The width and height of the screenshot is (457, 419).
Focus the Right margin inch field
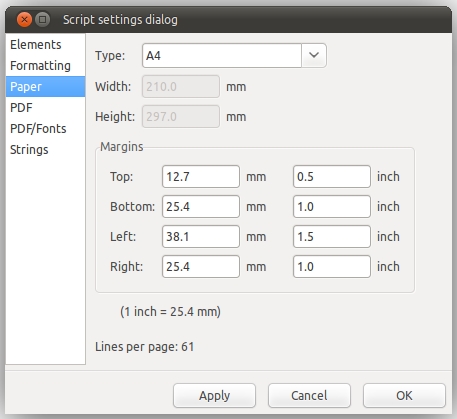332,266
